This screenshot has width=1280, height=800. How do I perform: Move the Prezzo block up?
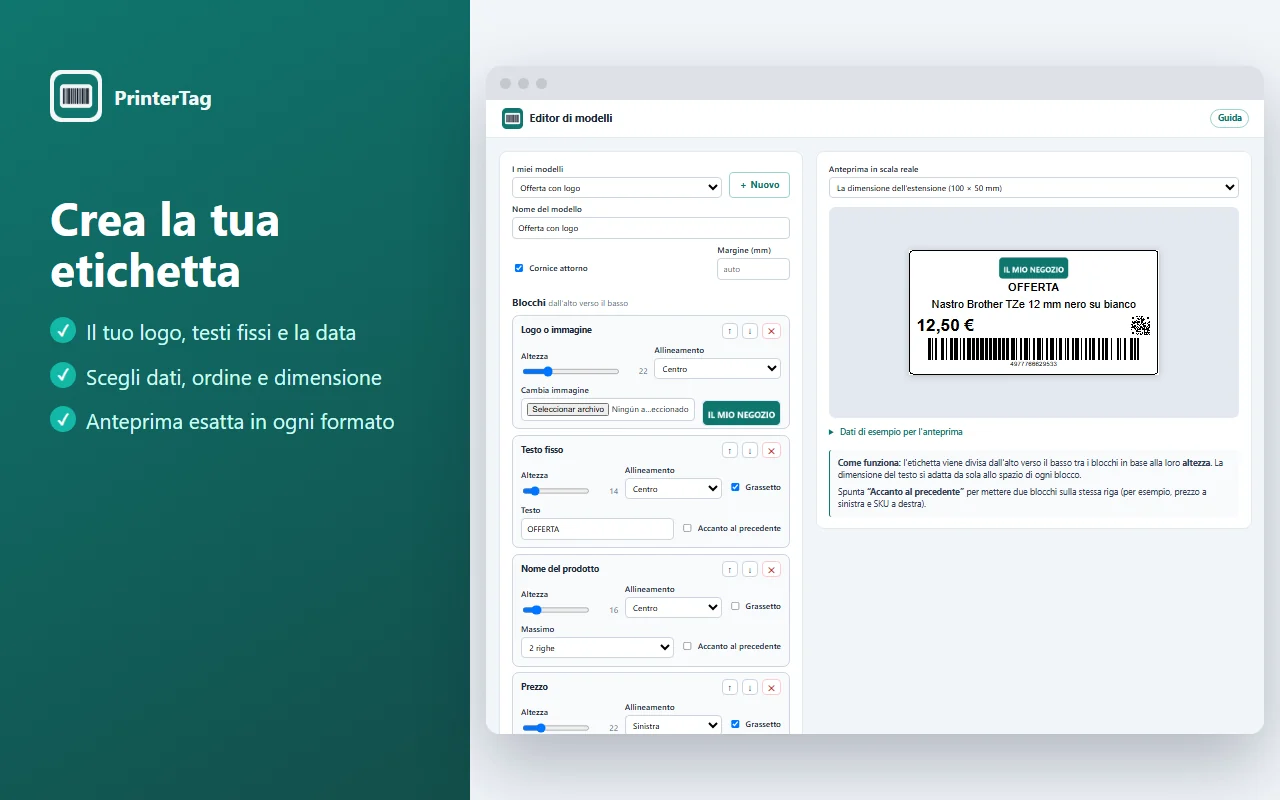point(731,687)
